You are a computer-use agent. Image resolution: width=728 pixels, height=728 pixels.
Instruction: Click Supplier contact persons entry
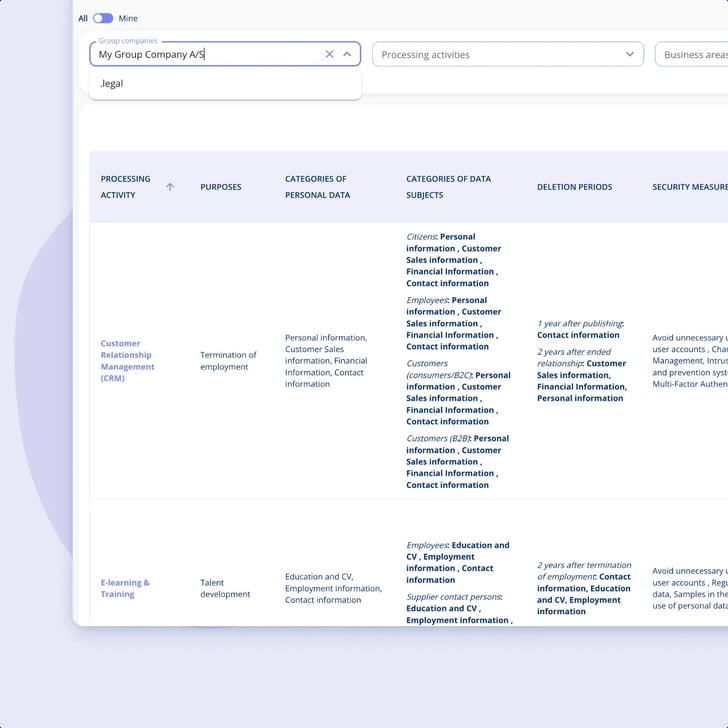(x=459, y=608)
